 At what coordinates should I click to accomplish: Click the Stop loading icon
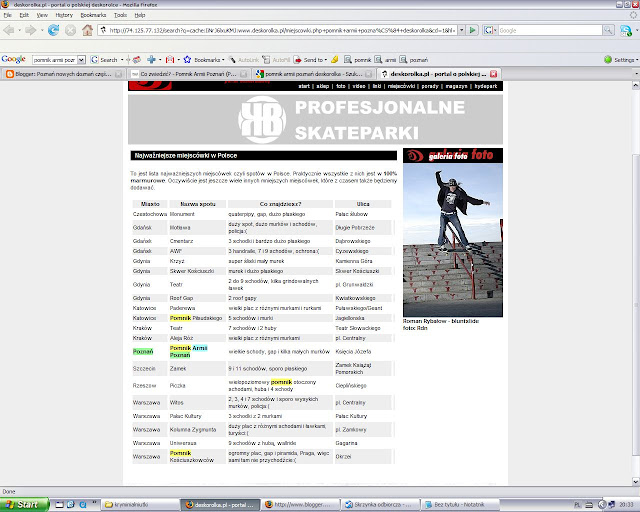(70, 30)
